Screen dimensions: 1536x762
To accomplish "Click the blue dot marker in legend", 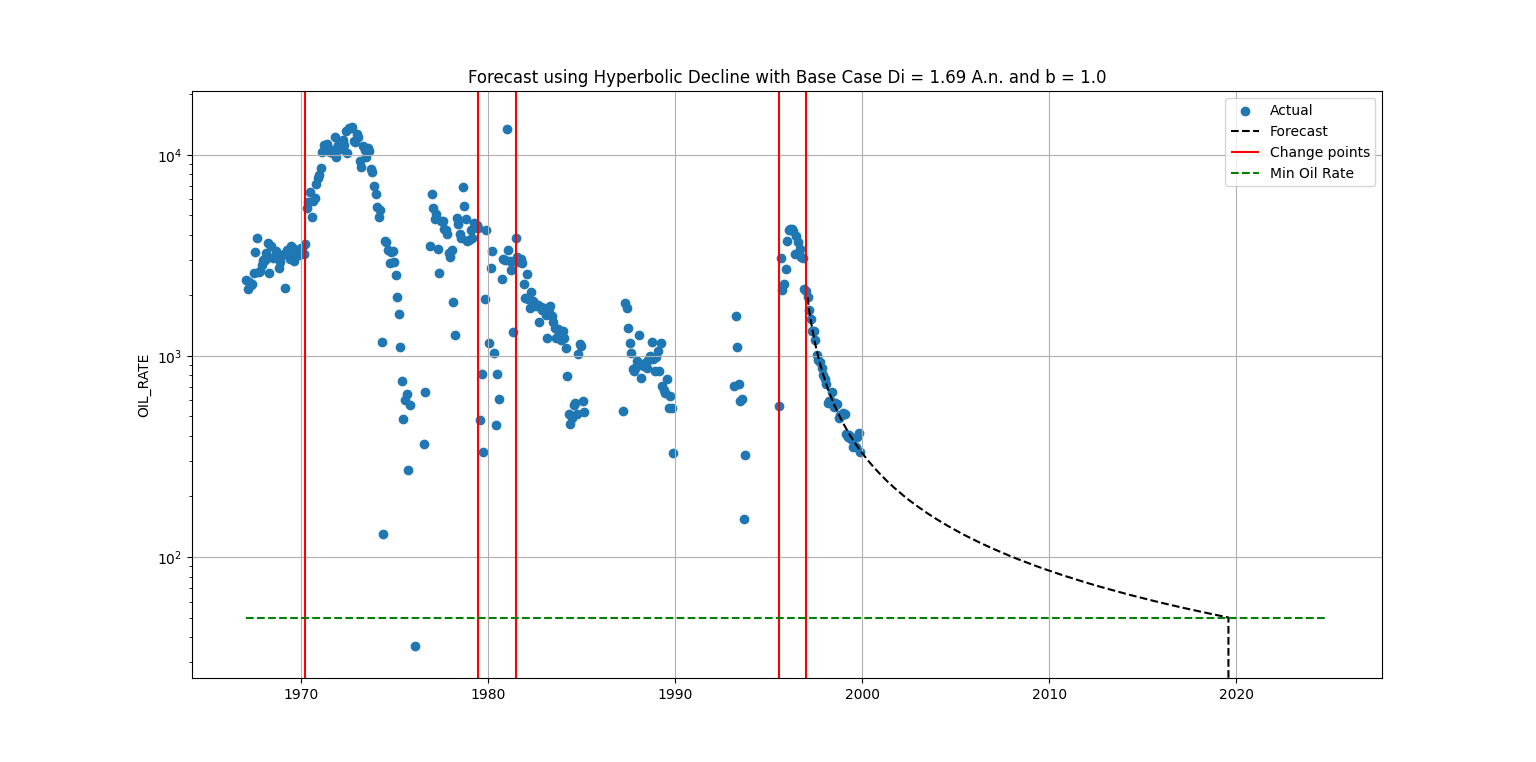I will [1245, 111].
